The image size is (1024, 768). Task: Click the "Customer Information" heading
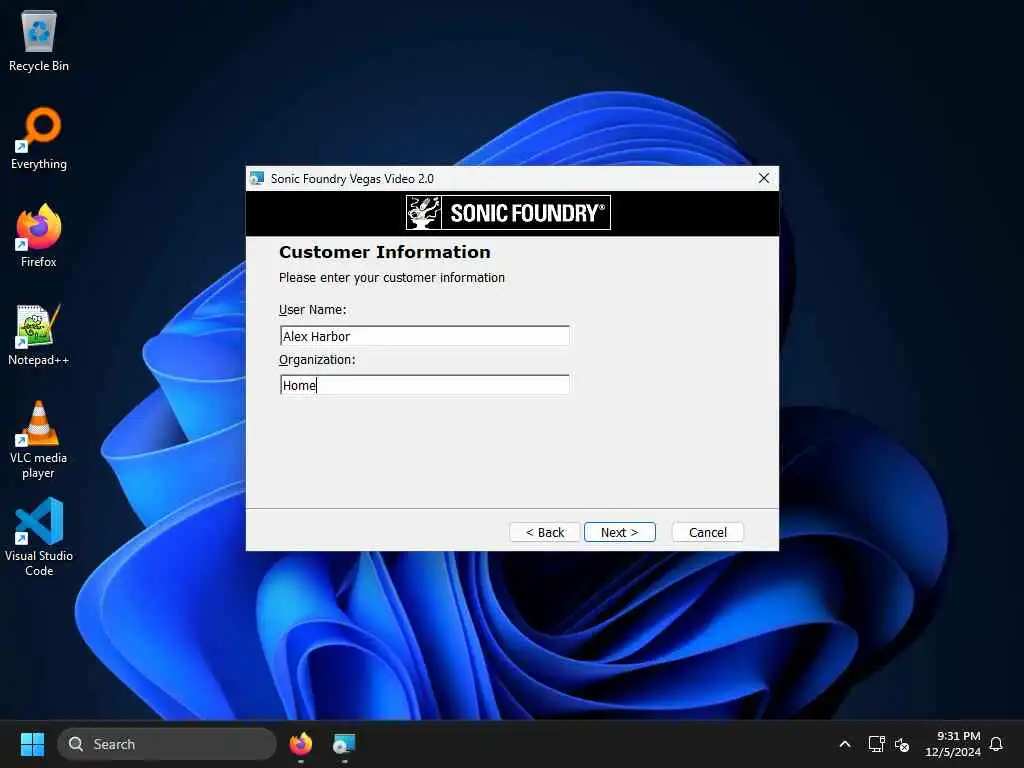coord(385,252)
